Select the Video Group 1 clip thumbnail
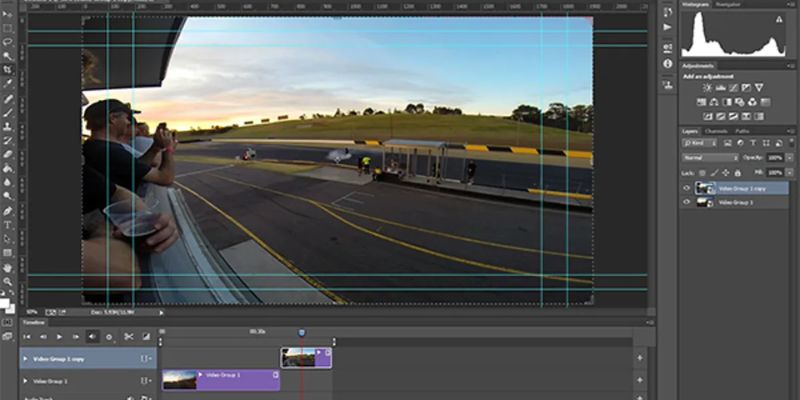The width and height of the screenshot is (800, 400). point(180,379)
